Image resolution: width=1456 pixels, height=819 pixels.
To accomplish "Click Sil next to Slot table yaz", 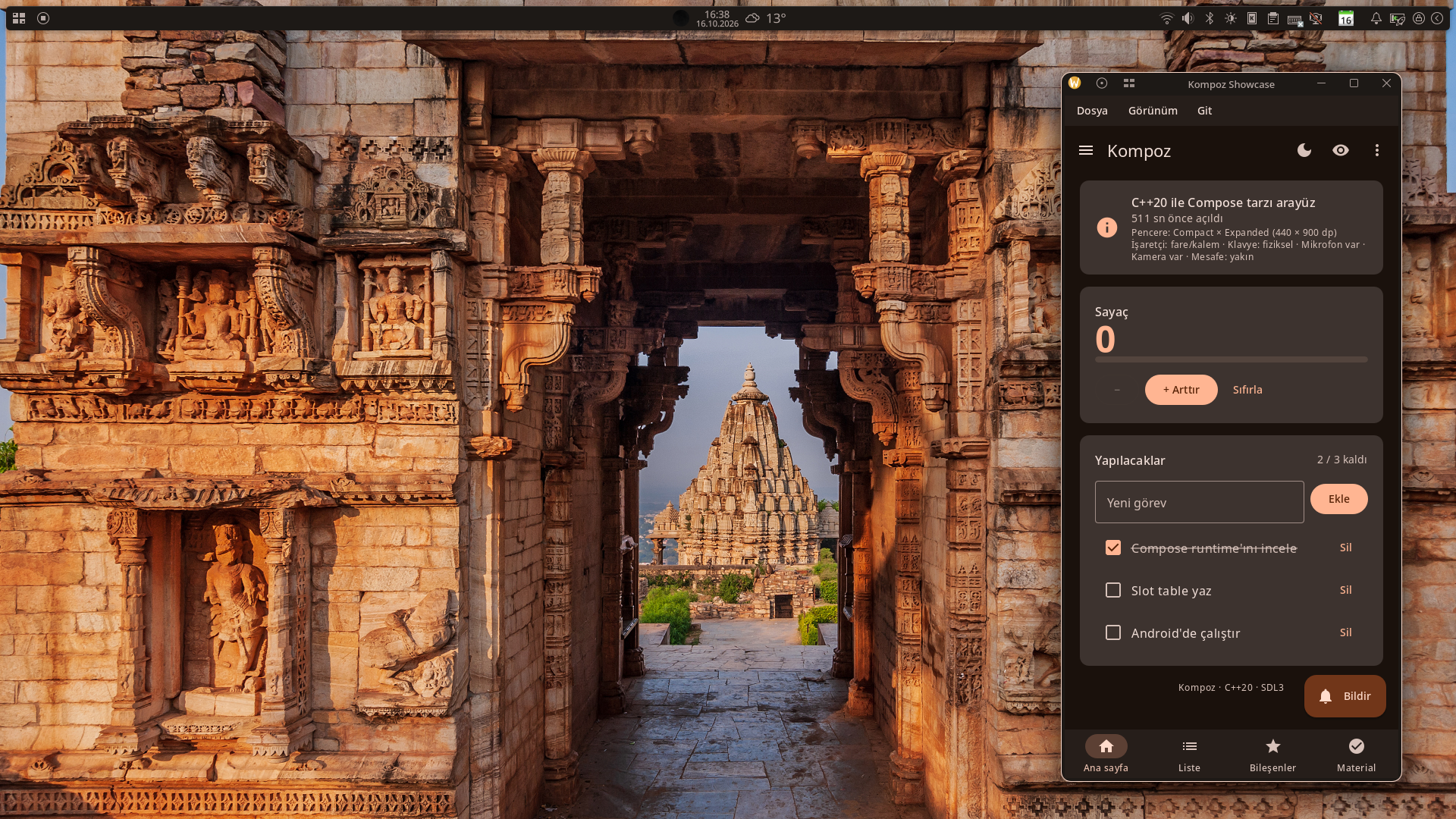I will click(1346, 590).
